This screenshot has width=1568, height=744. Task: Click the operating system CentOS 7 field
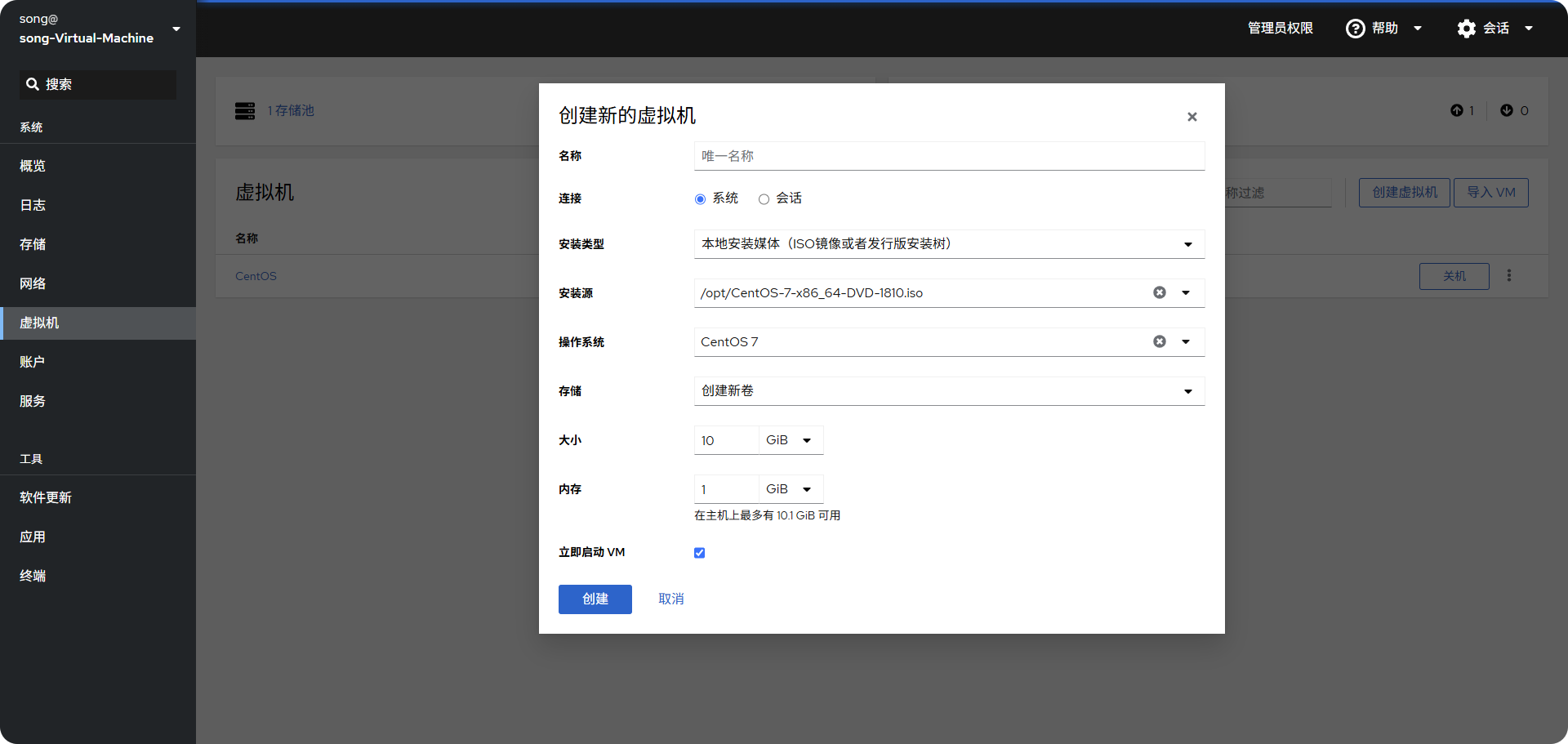tap(921, 342)
